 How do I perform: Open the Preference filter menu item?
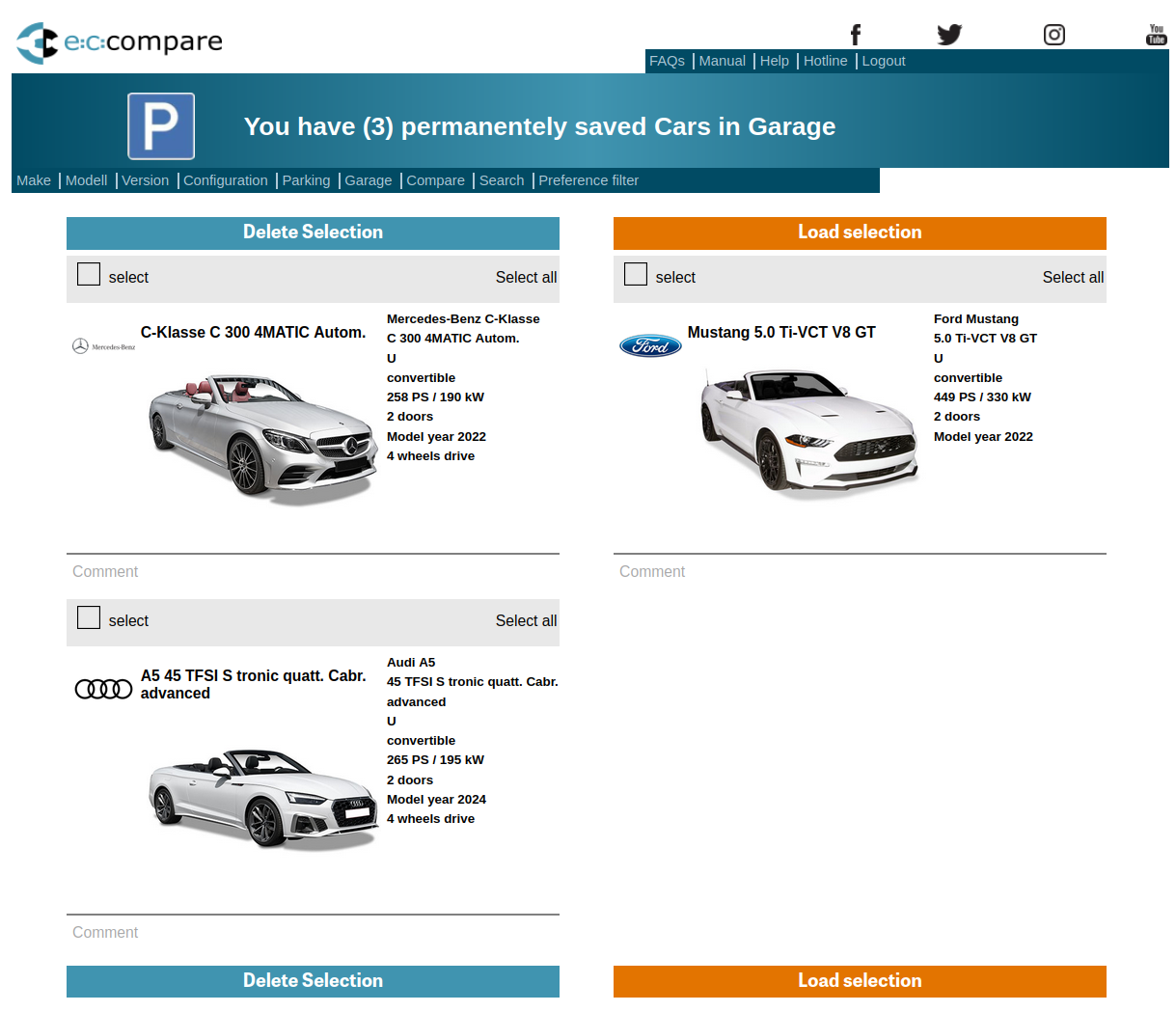click(588, 180)
